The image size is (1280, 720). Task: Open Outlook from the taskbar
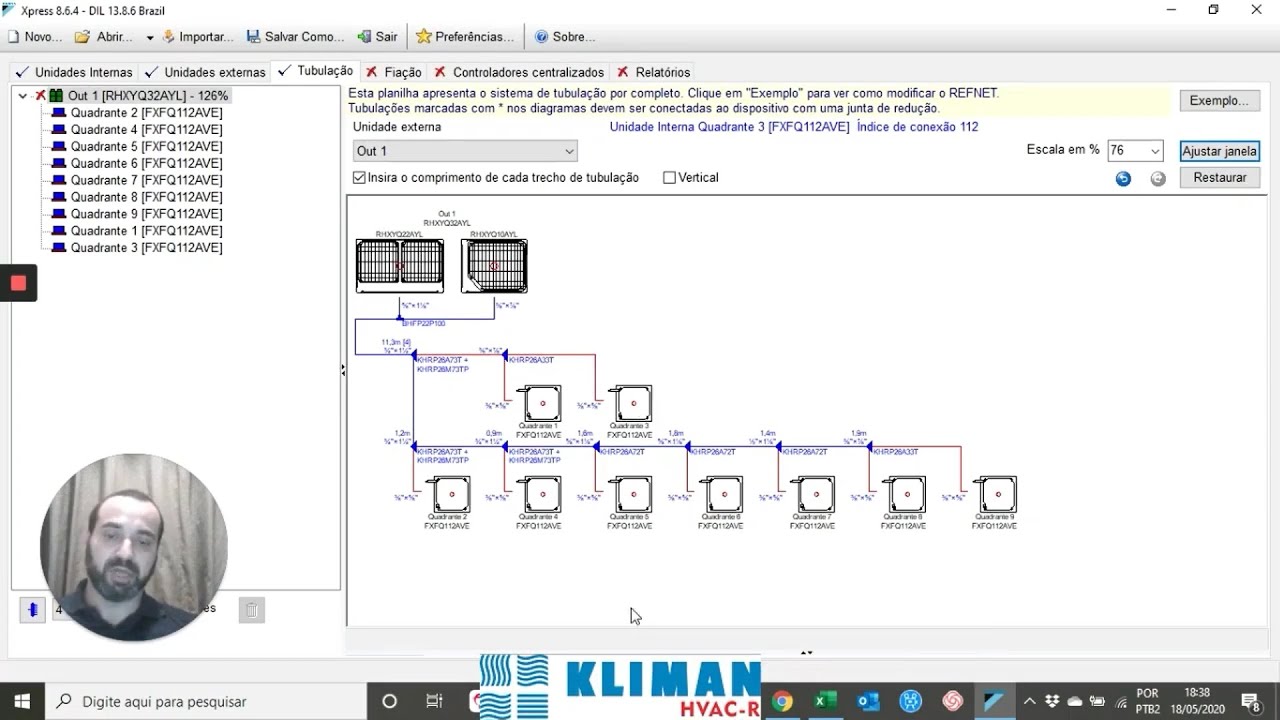(868, 701)
